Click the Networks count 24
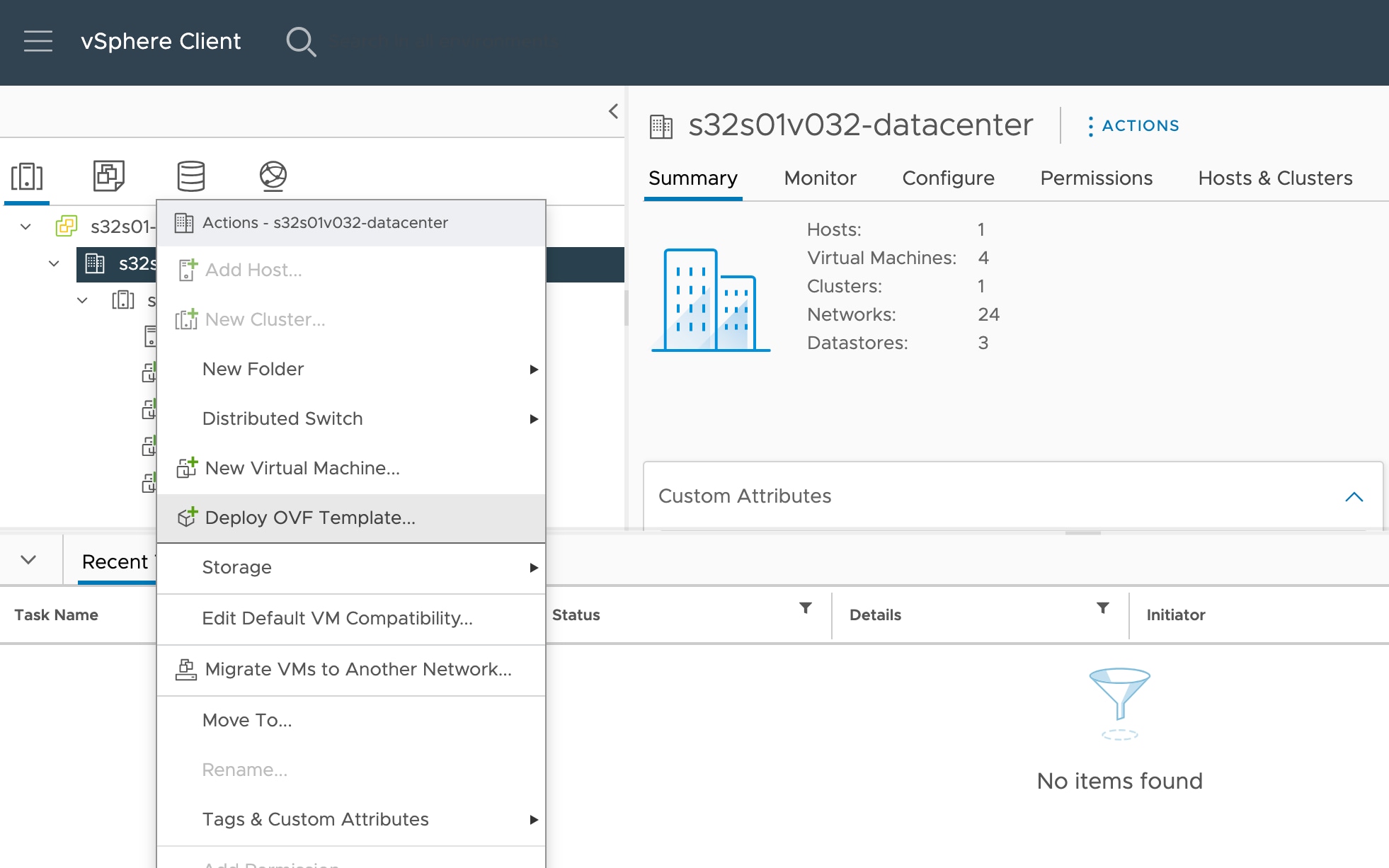This screenshot has width=1389, height=868. (988, 315)
